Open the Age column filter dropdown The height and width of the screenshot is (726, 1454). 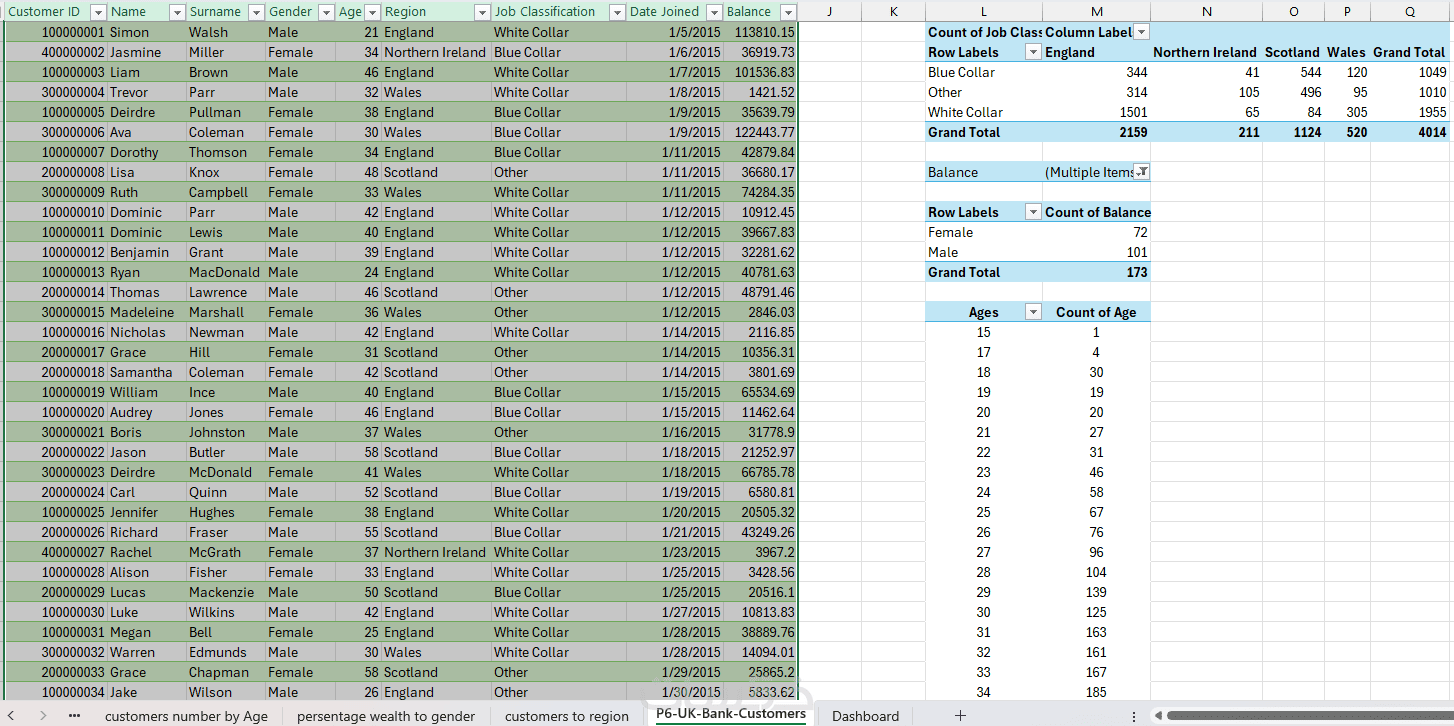(x=372, y=12)
